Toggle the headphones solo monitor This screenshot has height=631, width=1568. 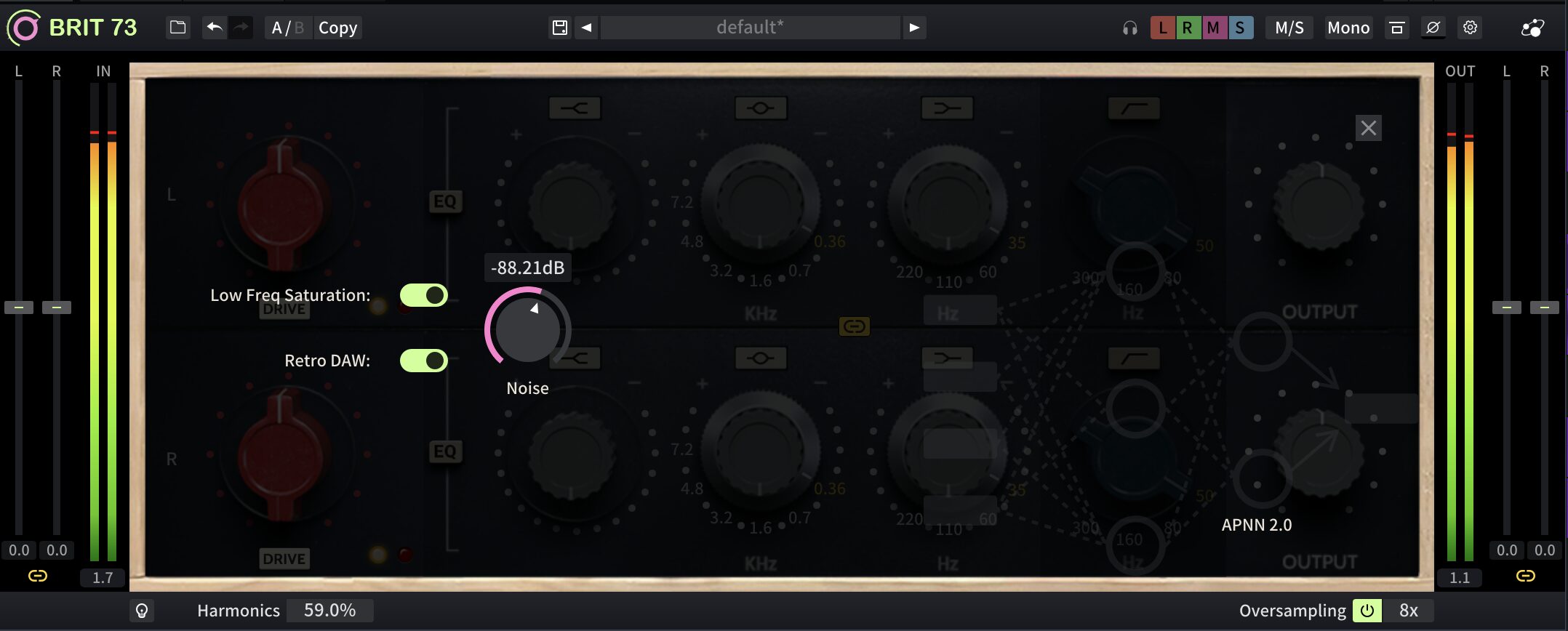click(x=1129, y=28)
